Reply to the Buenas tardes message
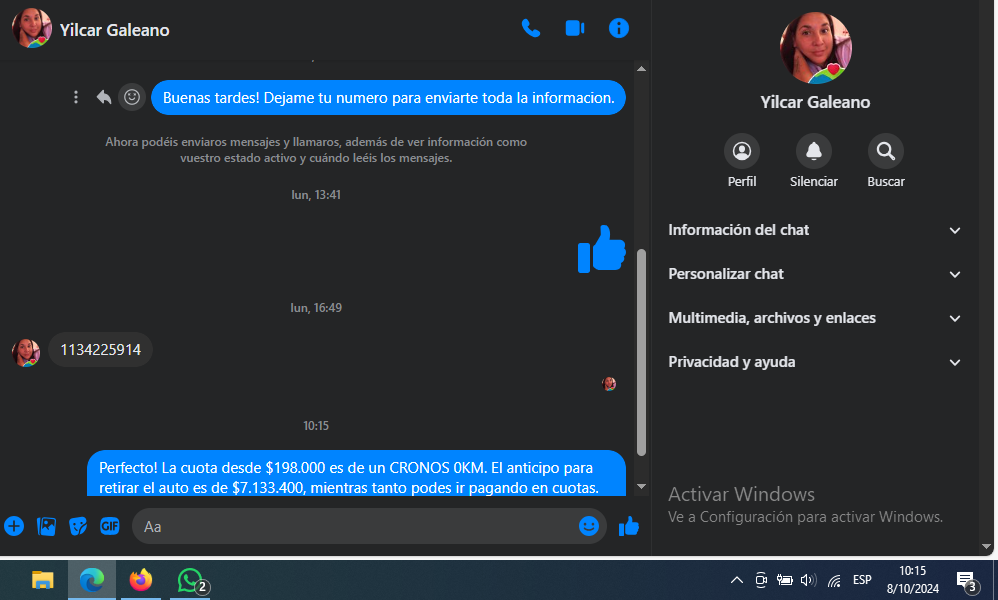 [104, 97]
